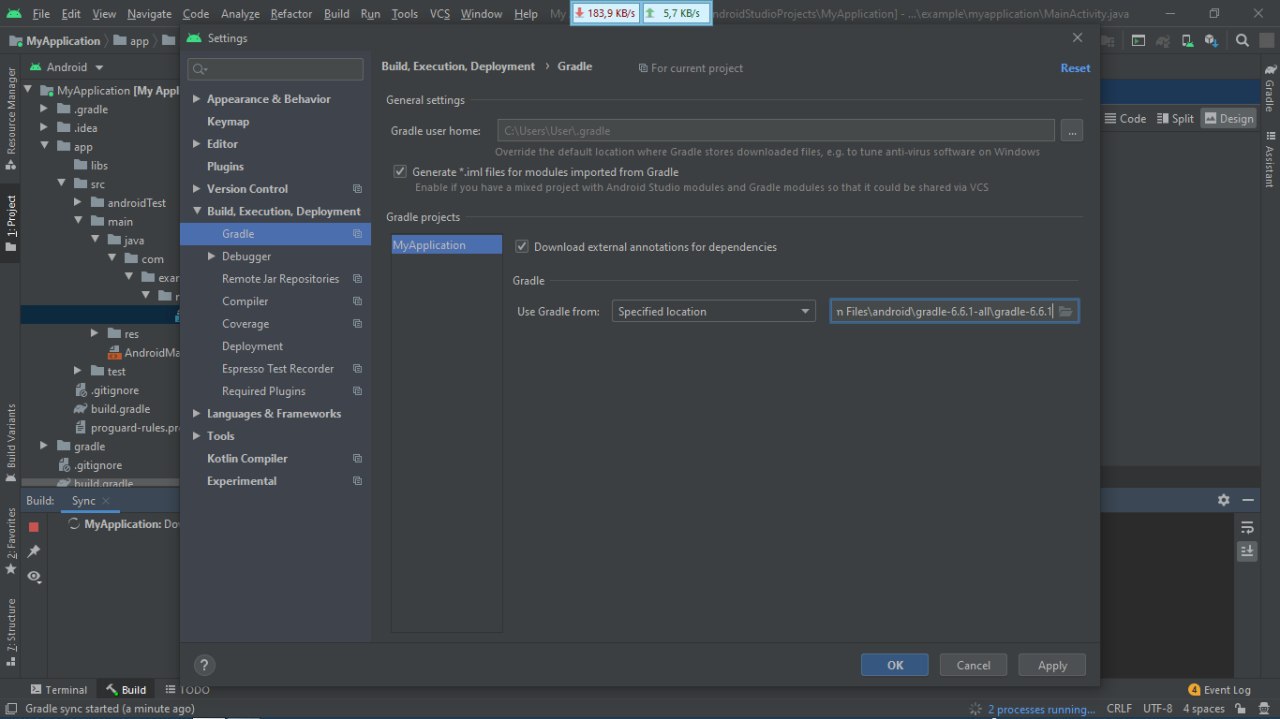Click project-level icon next to Version Control
Image resolution: width=1280 pixels, height=719 pixels.
pyautogui.click(x=357, y=189)
